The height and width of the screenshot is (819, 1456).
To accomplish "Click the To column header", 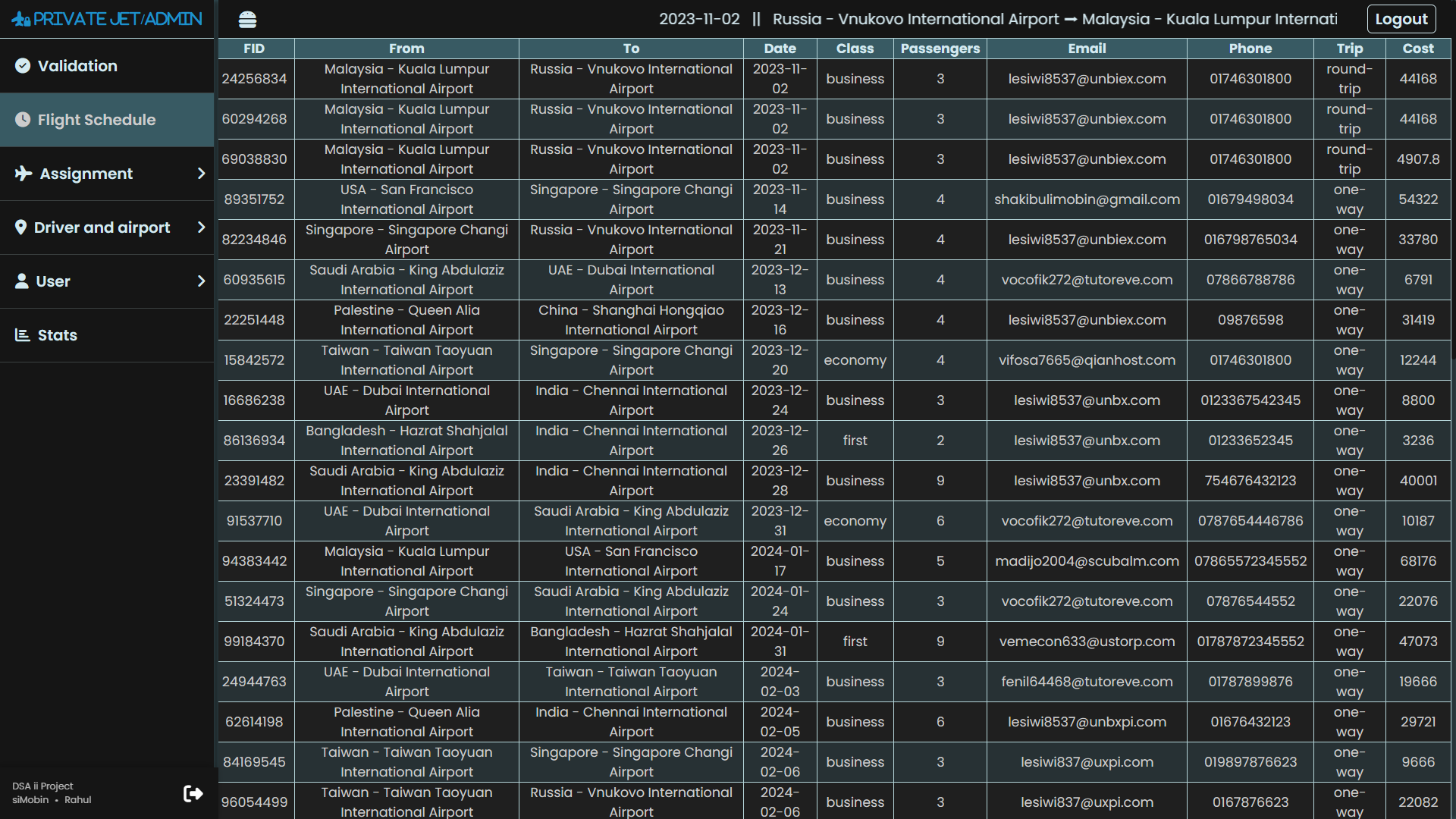I will (x=631, y=49).
